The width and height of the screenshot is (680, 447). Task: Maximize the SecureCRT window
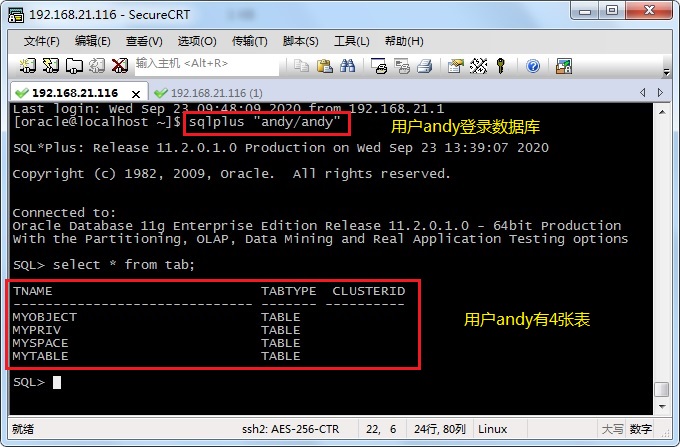point(612,11)
